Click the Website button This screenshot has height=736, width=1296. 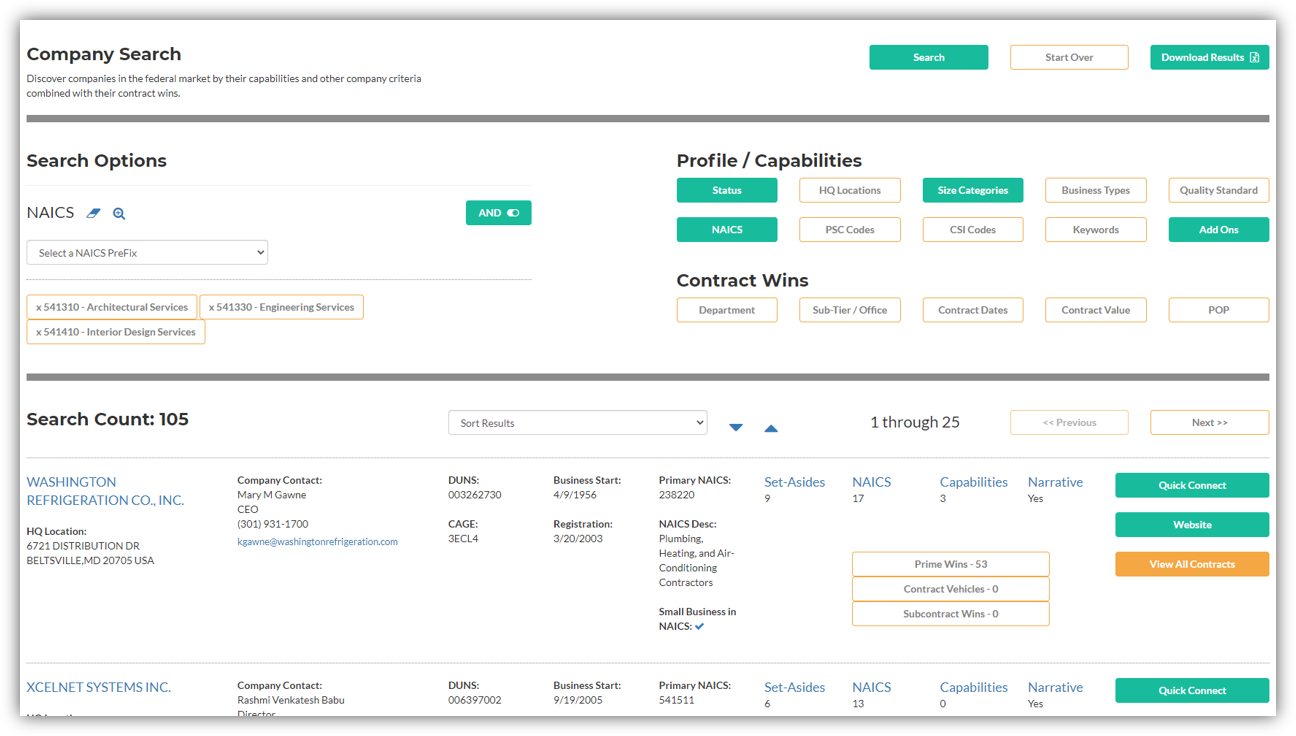tap(1192, 524)
